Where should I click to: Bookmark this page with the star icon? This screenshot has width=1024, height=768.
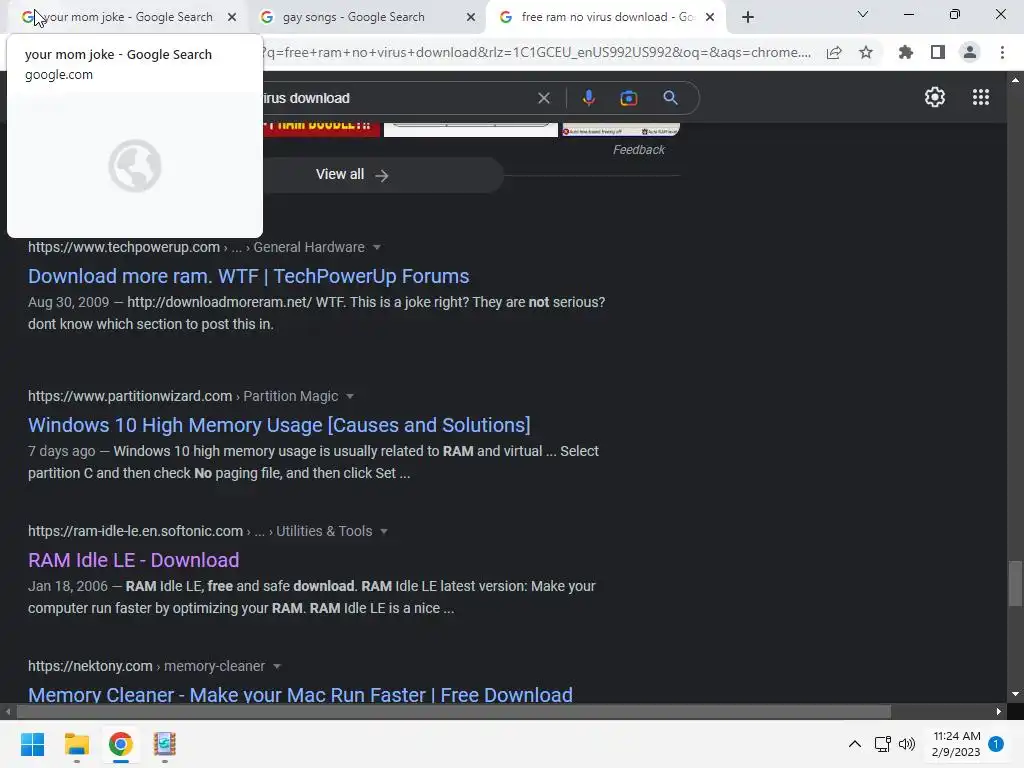(866, 53)
